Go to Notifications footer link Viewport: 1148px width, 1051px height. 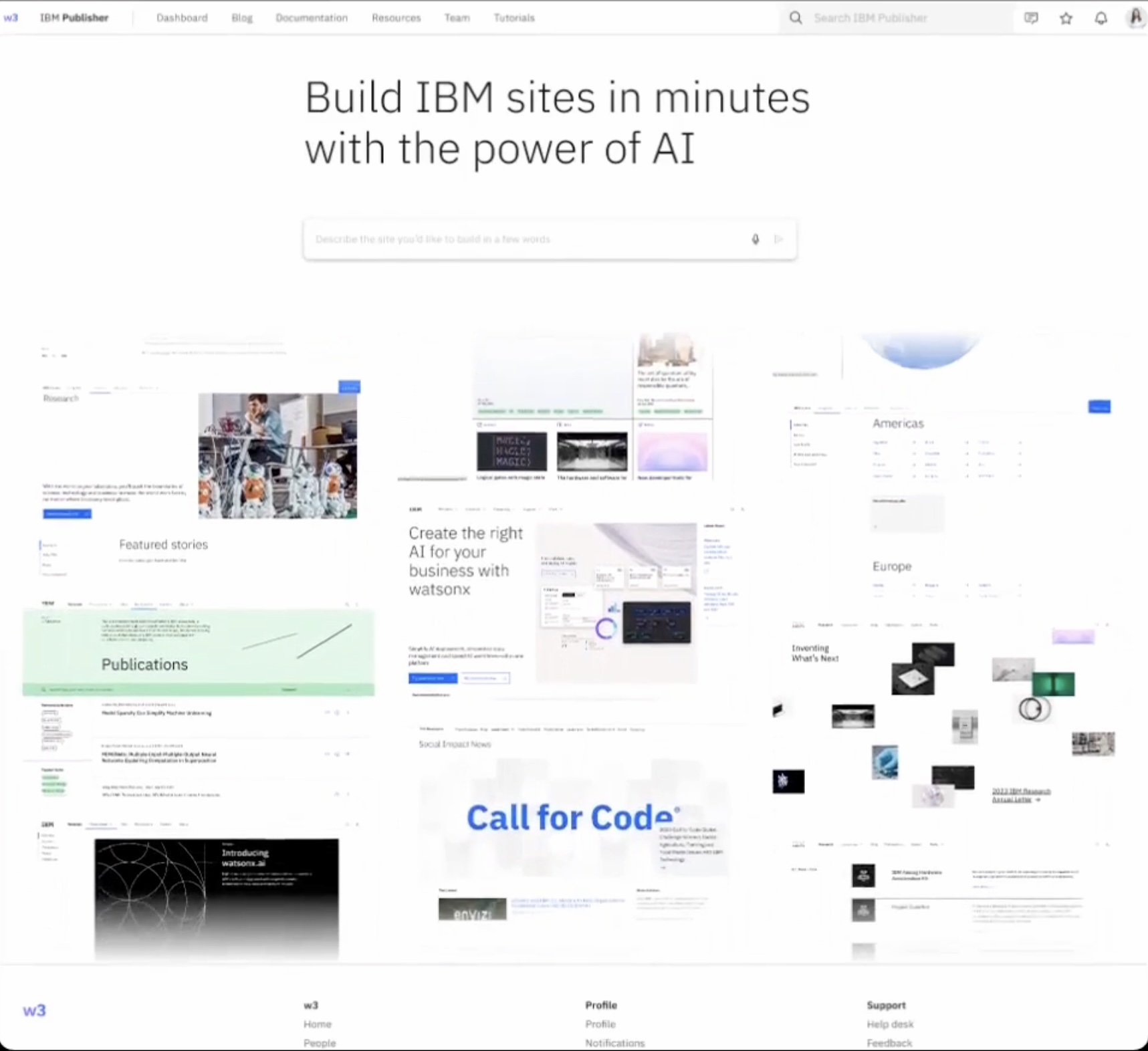tap(615, 1043)
